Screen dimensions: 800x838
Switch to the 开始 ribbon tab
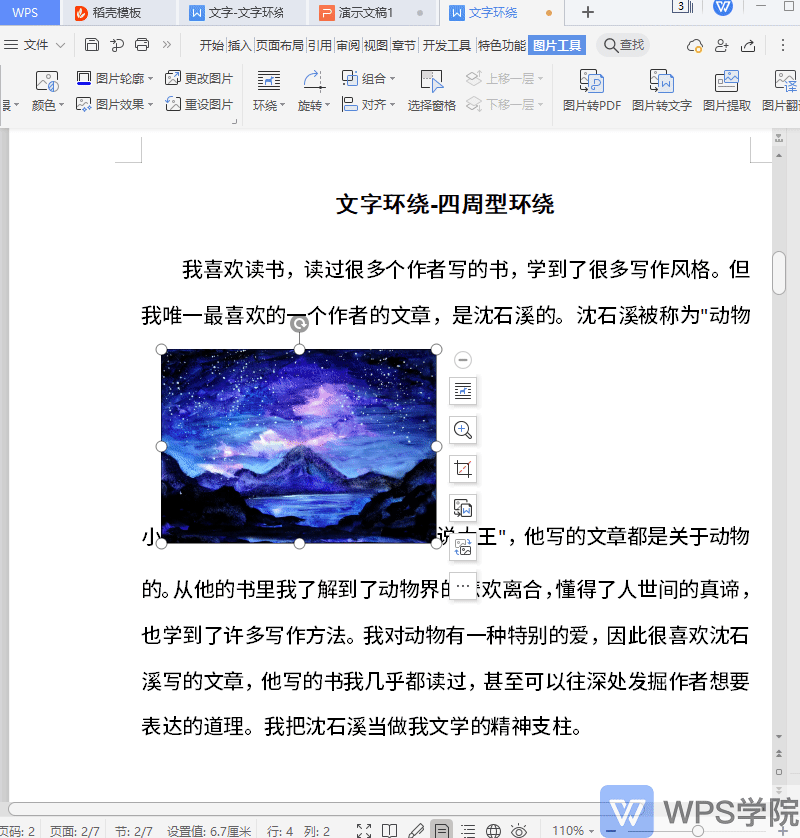coord(212,45)
